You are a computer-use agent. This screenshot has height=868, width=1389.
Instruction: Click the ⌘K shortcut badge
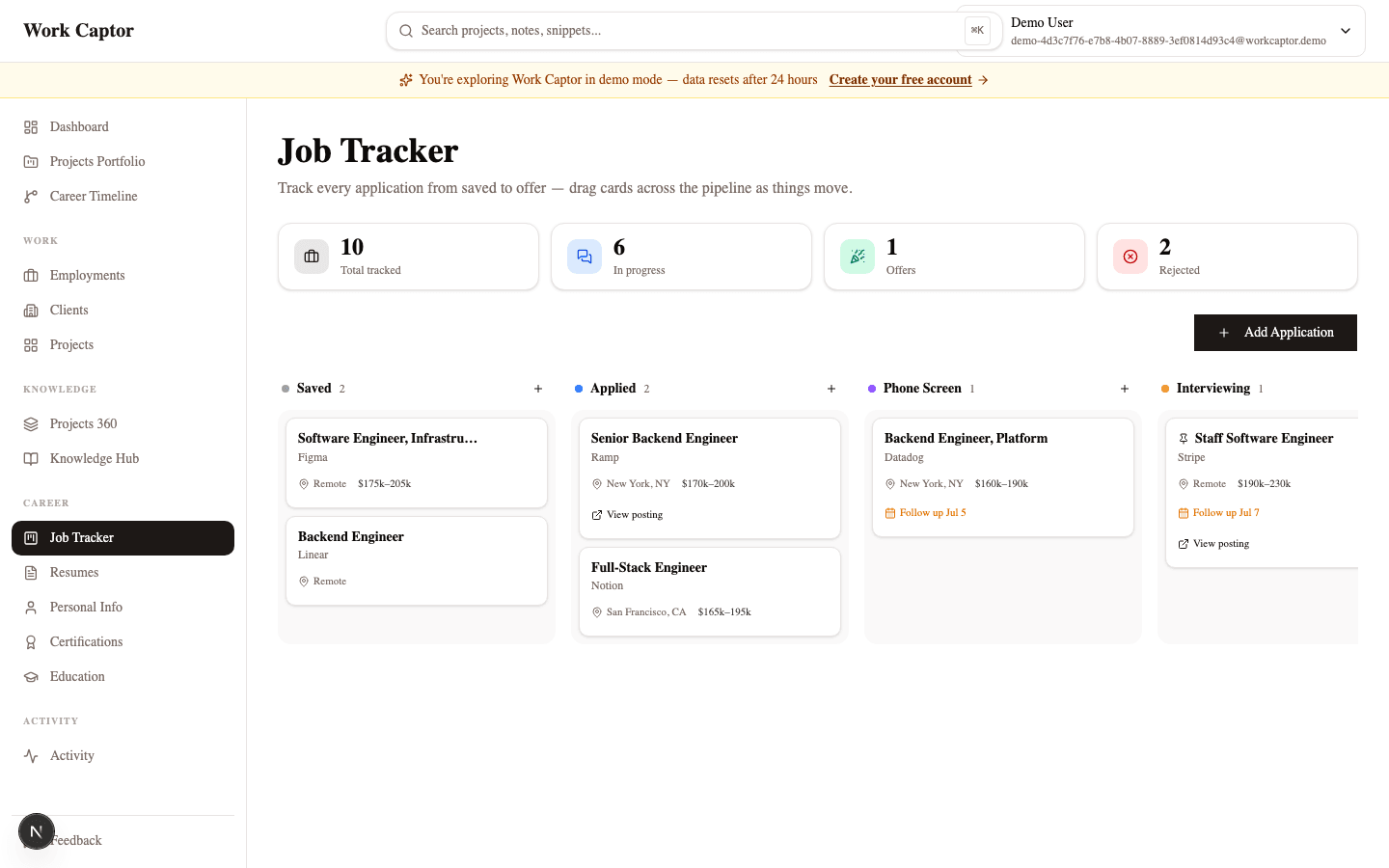pos(977,31)
